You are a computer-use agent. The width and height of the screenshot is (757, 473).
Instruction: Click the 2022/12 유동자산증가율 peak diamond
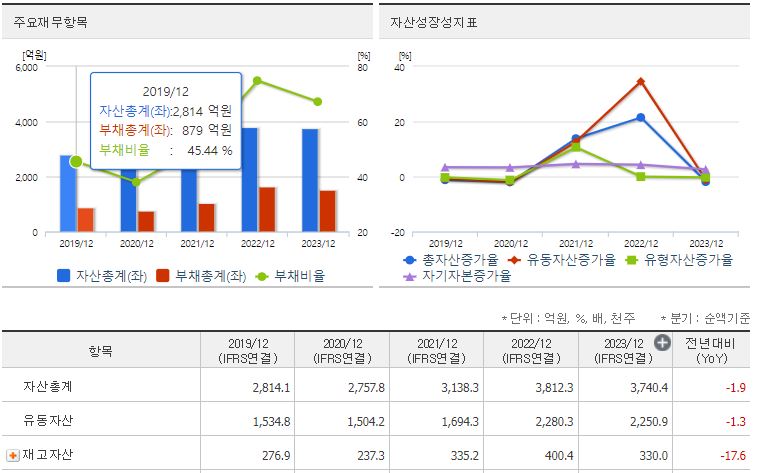click(641, 82)
